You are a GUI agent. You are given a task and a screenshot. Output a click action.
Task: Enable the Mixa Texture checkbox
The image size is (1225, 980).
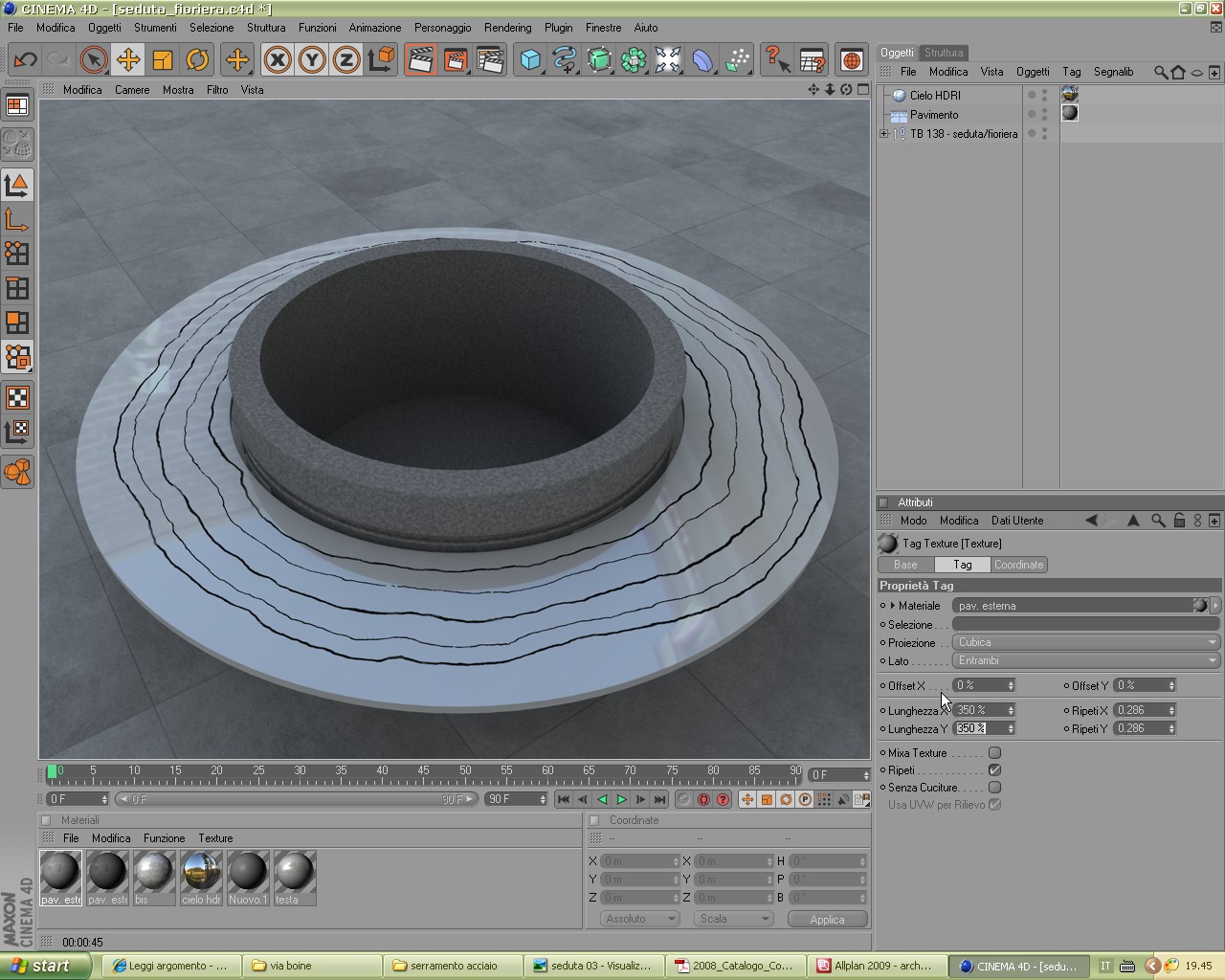(994, 753)
